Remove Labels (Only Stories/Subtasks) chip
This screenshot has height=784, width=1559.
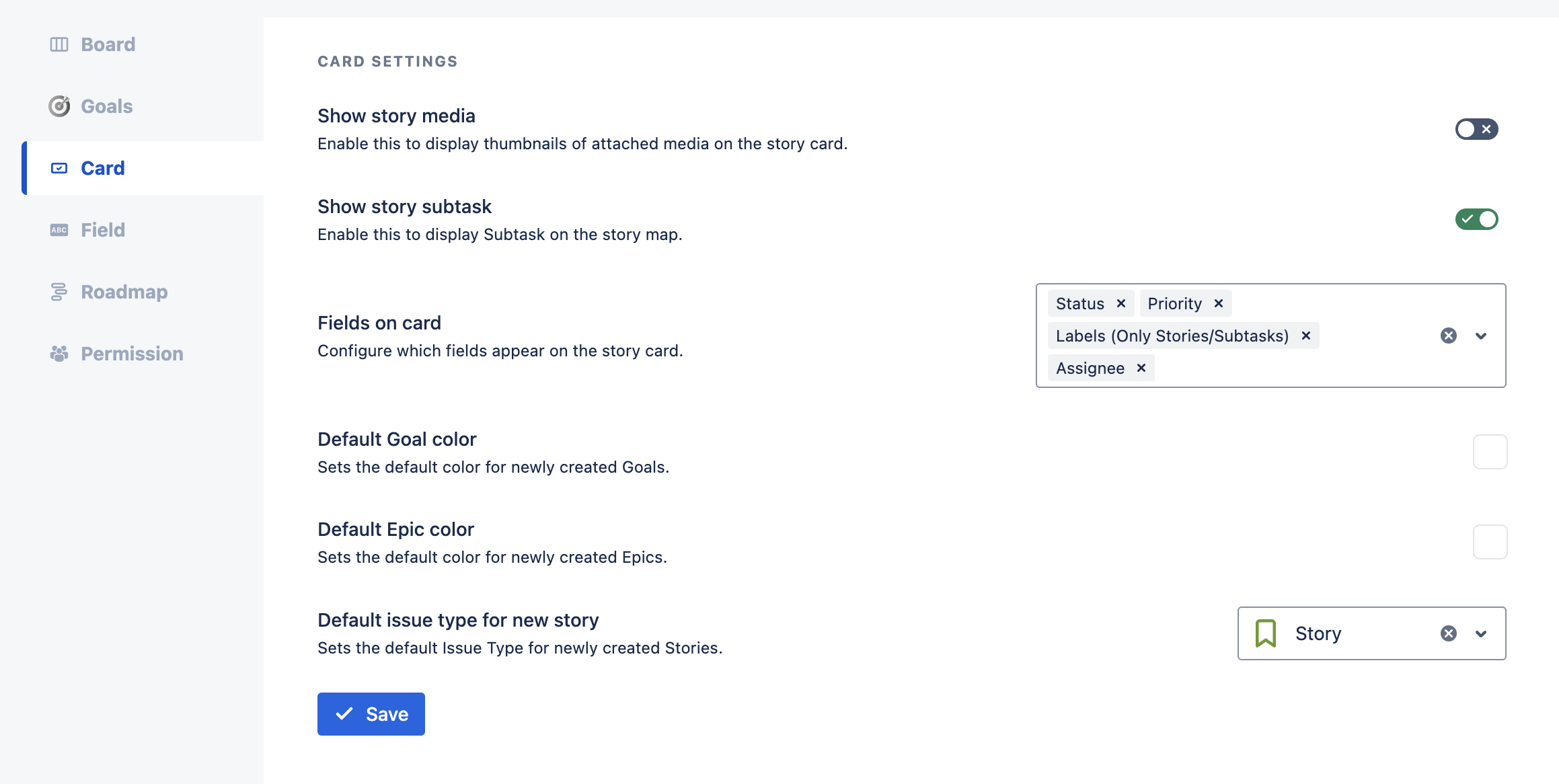[x=1306, y=336]
